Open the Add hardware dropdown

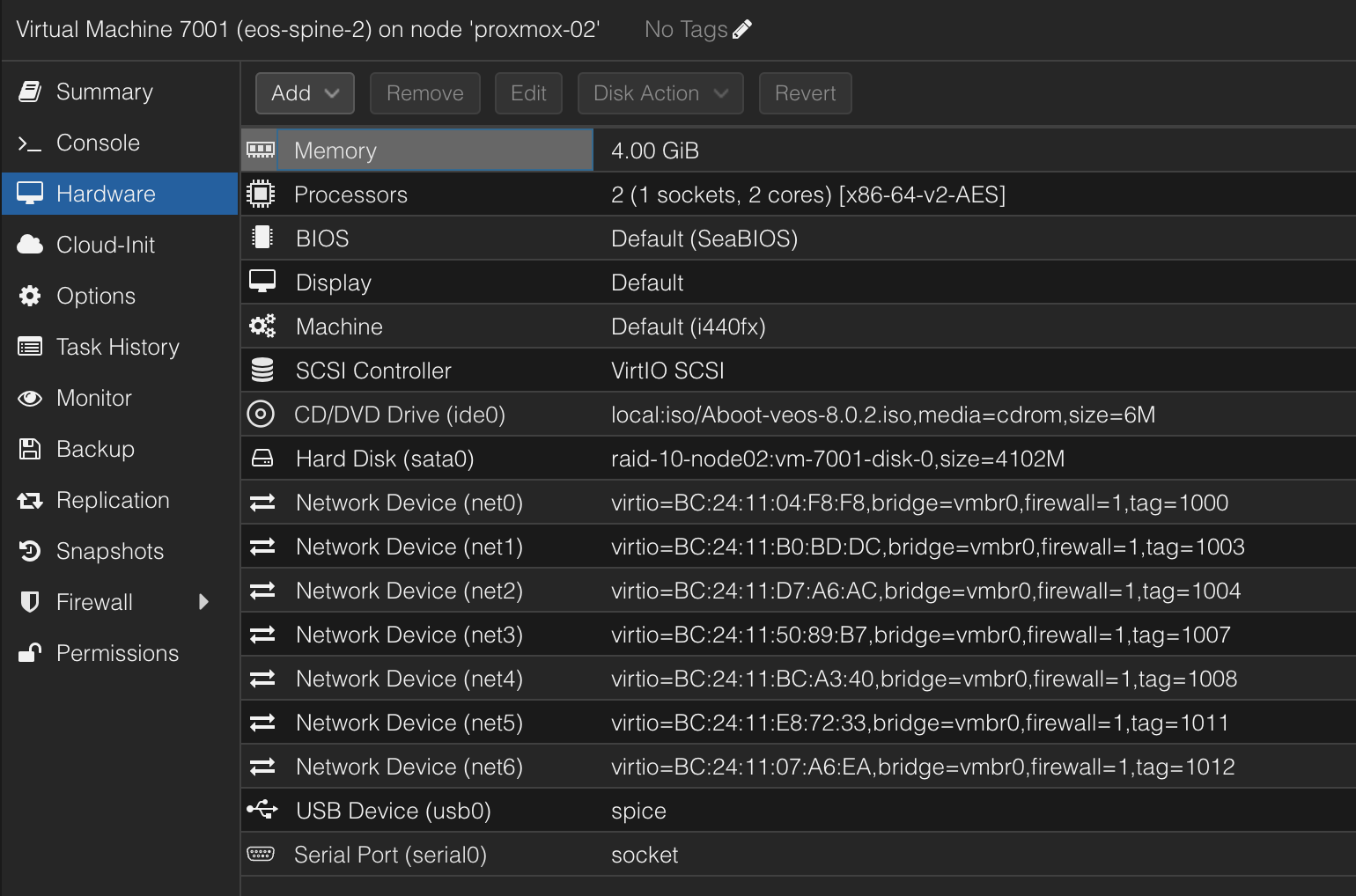coord(305,93)
